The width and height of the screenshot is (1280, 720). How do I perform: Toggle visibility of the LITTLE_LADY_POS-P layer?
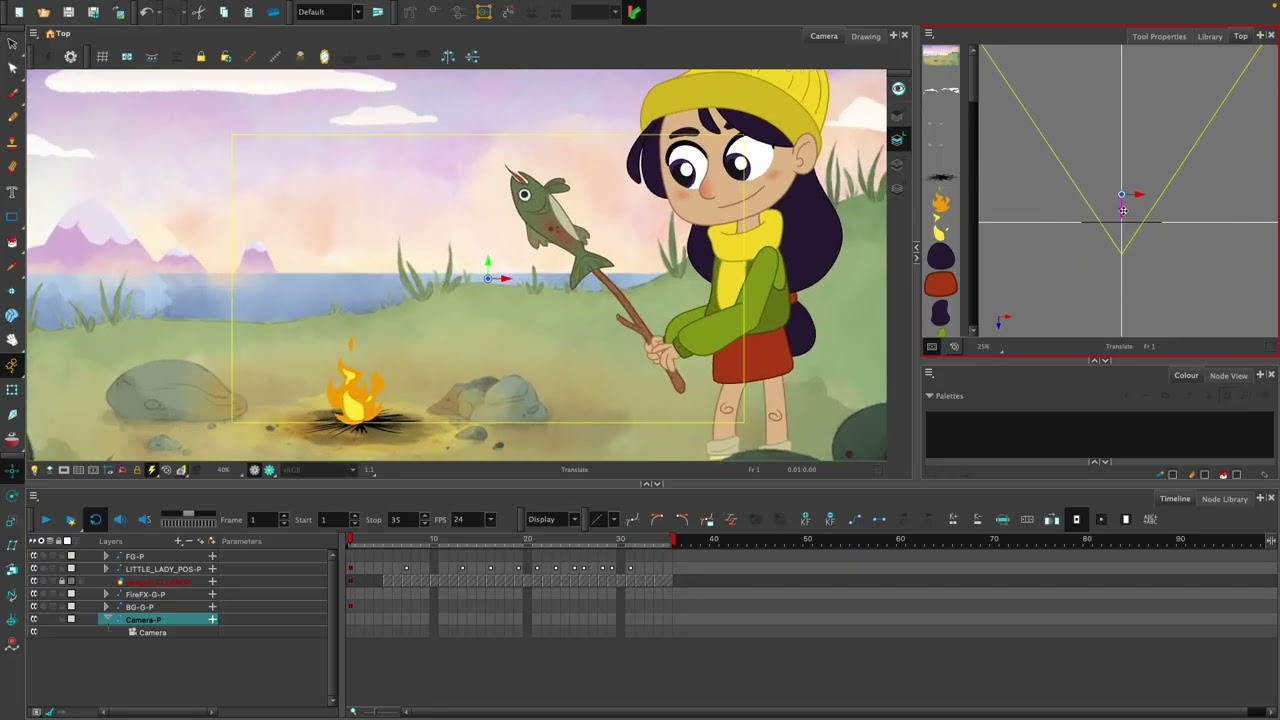point(33,569)
